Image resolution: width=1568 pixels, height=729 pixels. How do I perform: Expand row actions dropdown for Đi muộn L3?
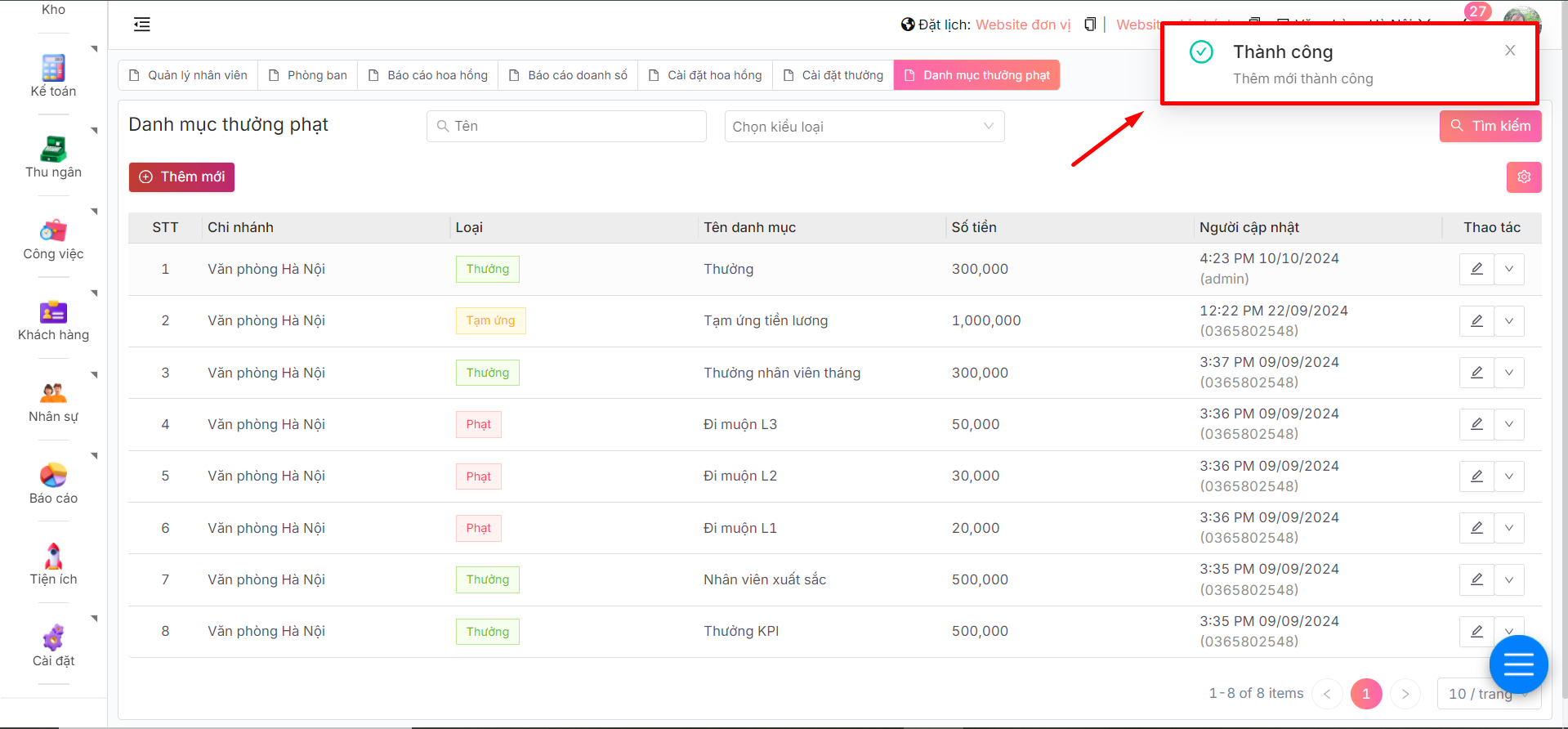(x=1509, y=424)
